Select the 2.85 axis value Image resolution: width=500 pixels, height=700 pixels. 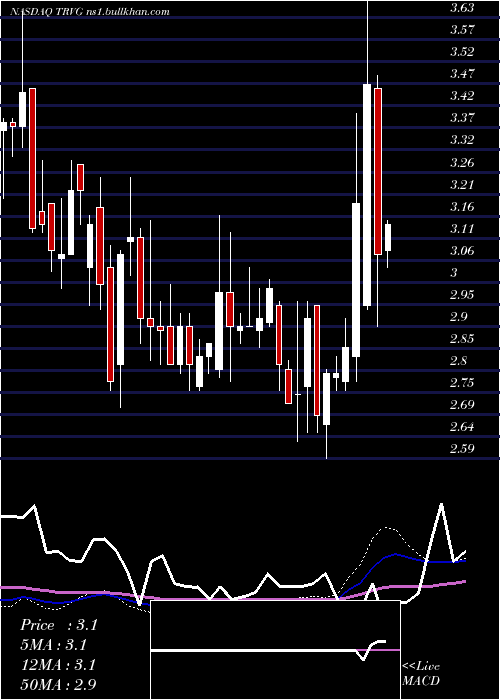click(x=462, y=339)
